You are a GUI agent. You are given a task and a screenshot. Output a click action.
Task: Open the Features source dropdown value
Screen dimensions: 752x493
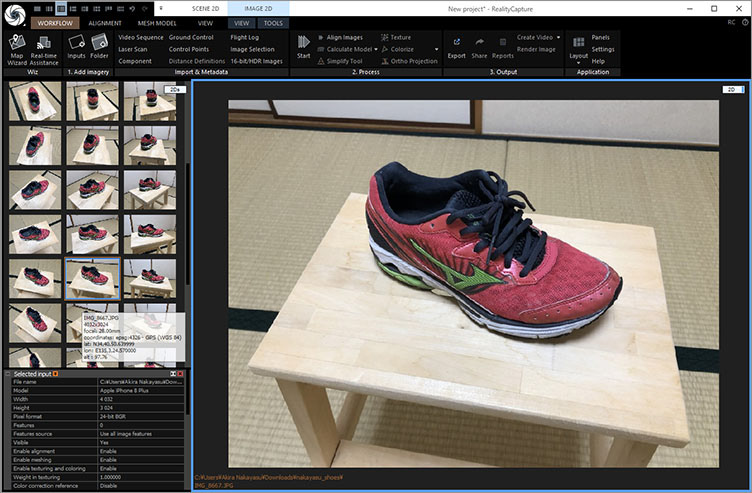[141, 434]
